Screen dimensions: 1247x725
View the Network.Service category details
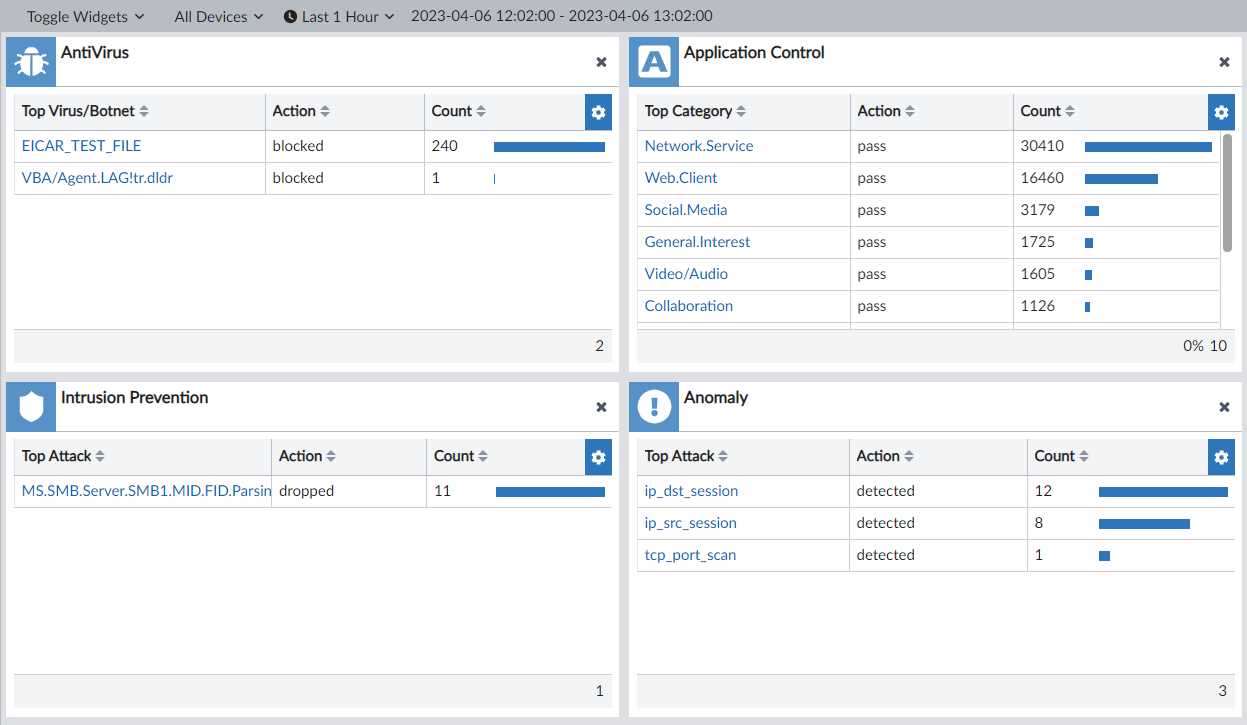[x=698, y=146]
